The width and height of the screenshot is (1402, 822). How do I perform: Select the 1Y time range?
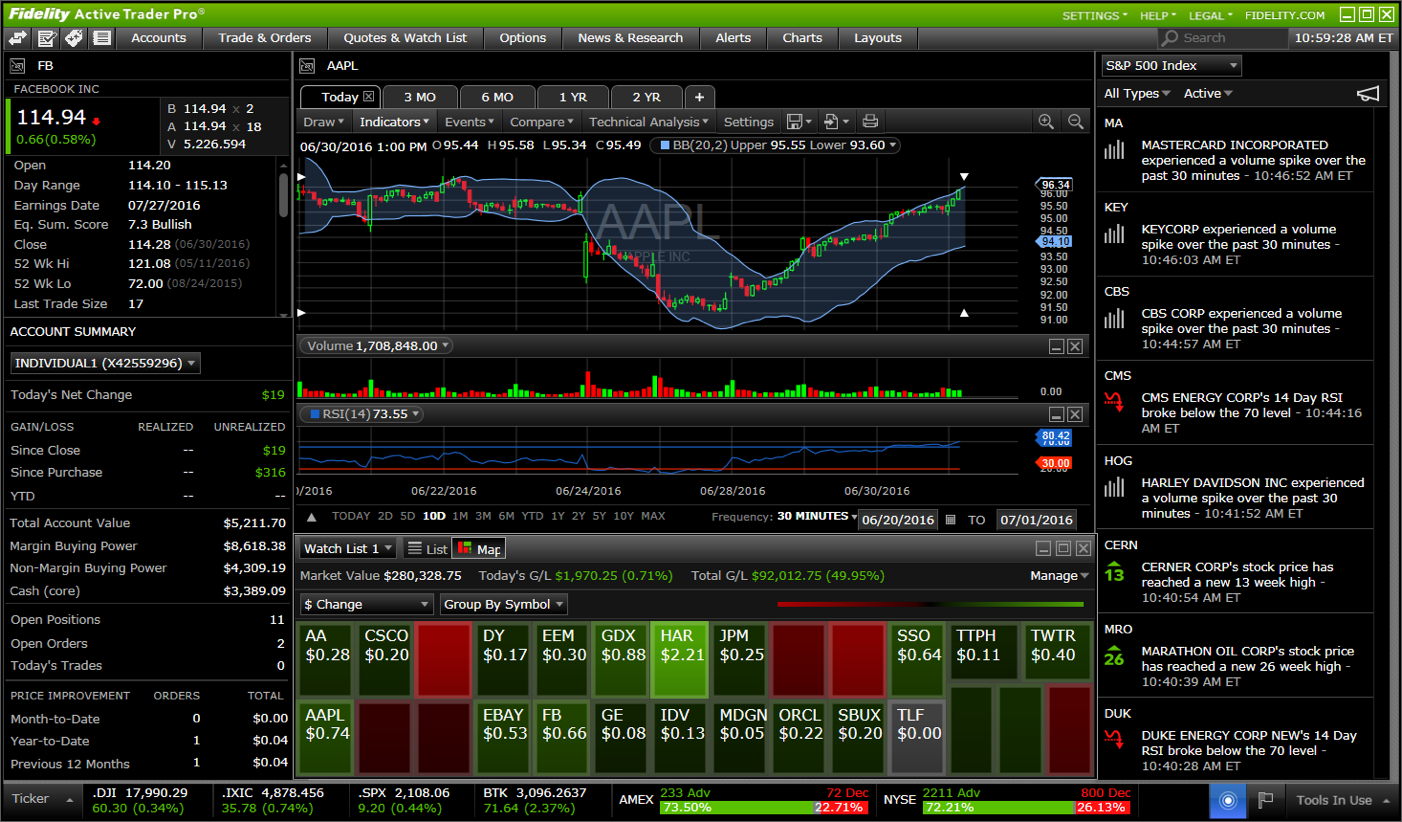point(556,517)
